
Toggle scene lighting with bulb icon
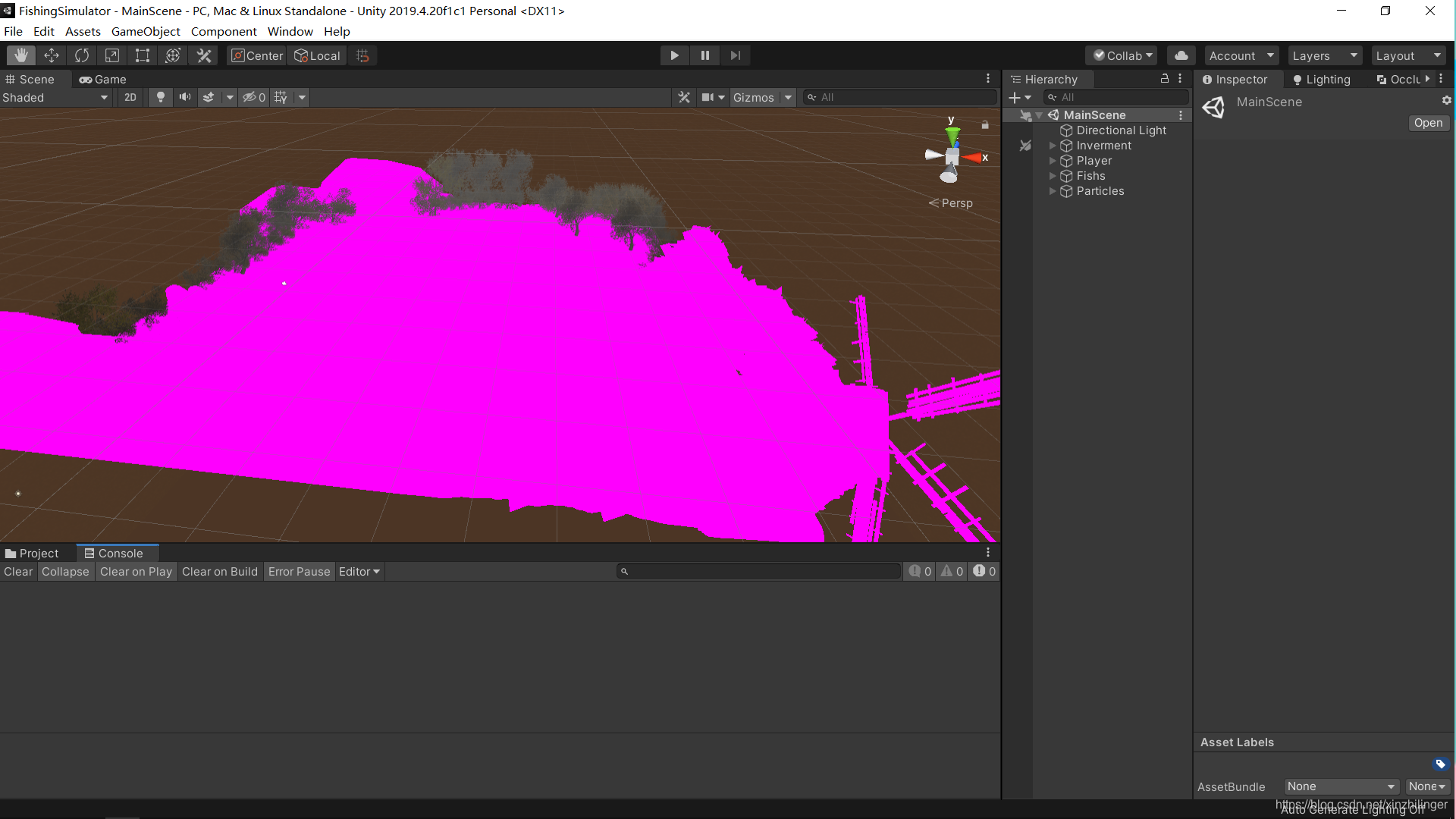pos(160,97)
